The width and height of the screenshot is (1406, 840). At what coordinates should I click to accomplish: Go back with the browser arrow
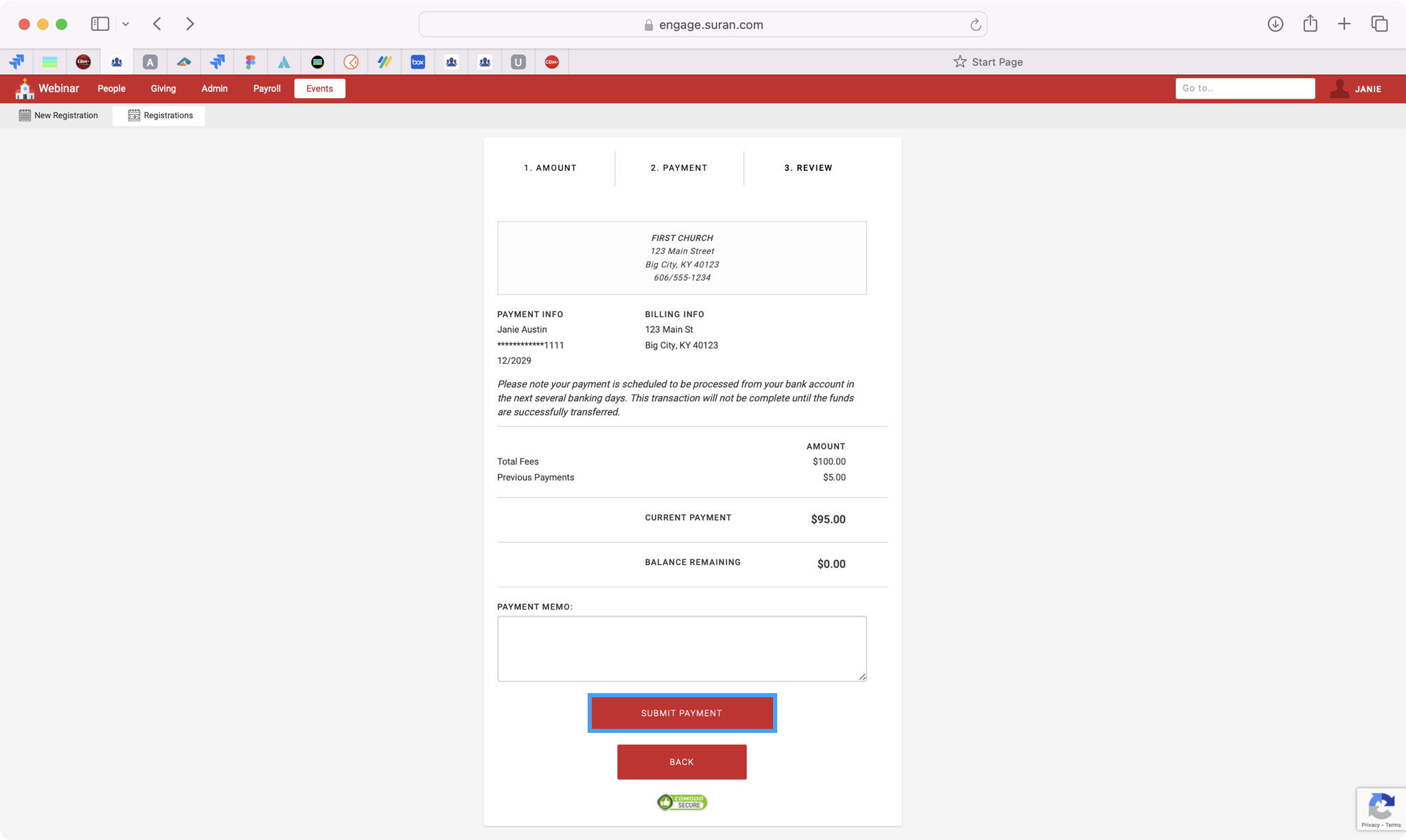tap(157, 24)
